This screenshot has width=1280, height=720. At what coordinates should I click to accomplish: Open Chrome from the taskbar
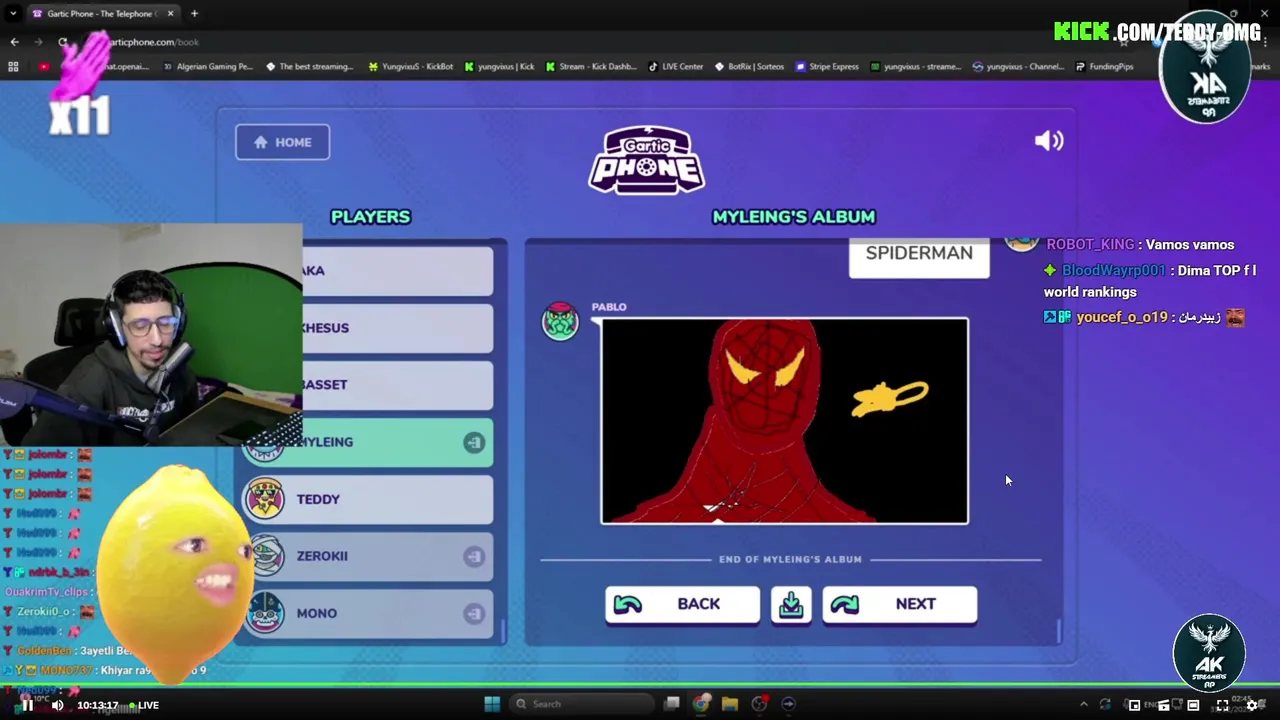tap(701, 704)
